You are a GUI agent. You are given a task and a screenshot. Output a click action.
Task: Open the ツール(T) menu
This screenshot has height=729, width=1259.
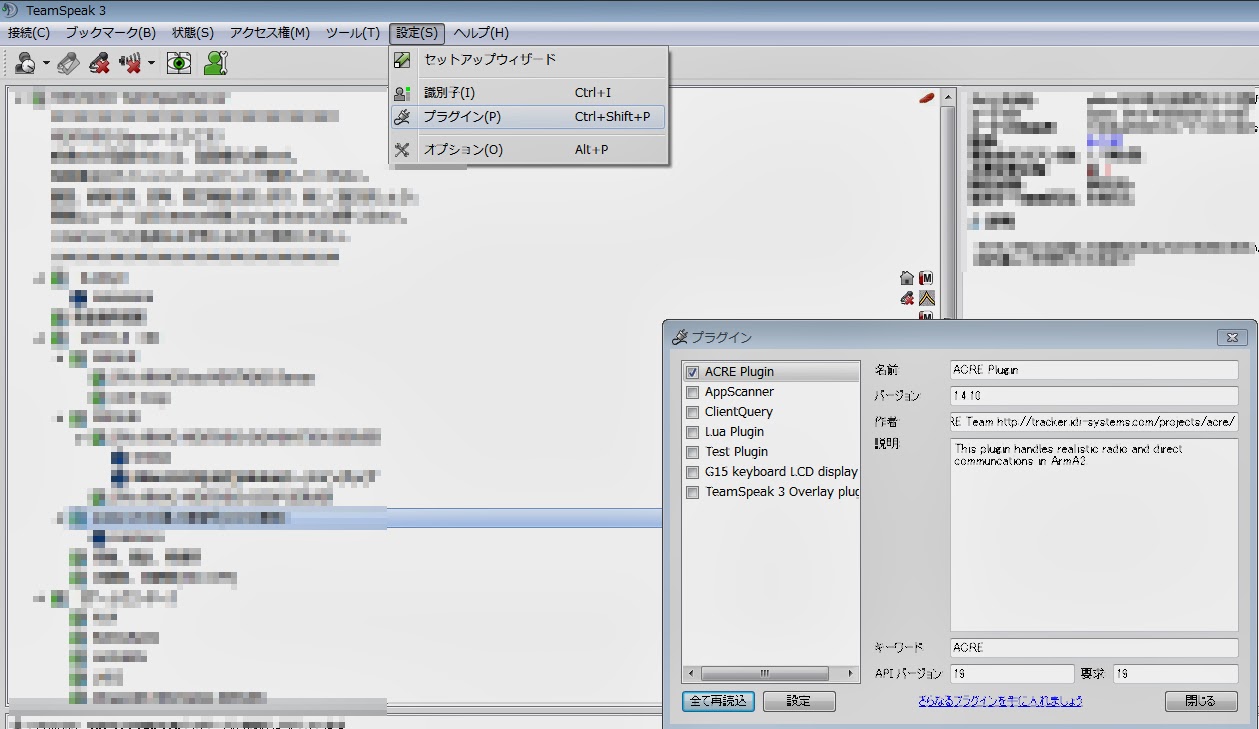(353, 33)
